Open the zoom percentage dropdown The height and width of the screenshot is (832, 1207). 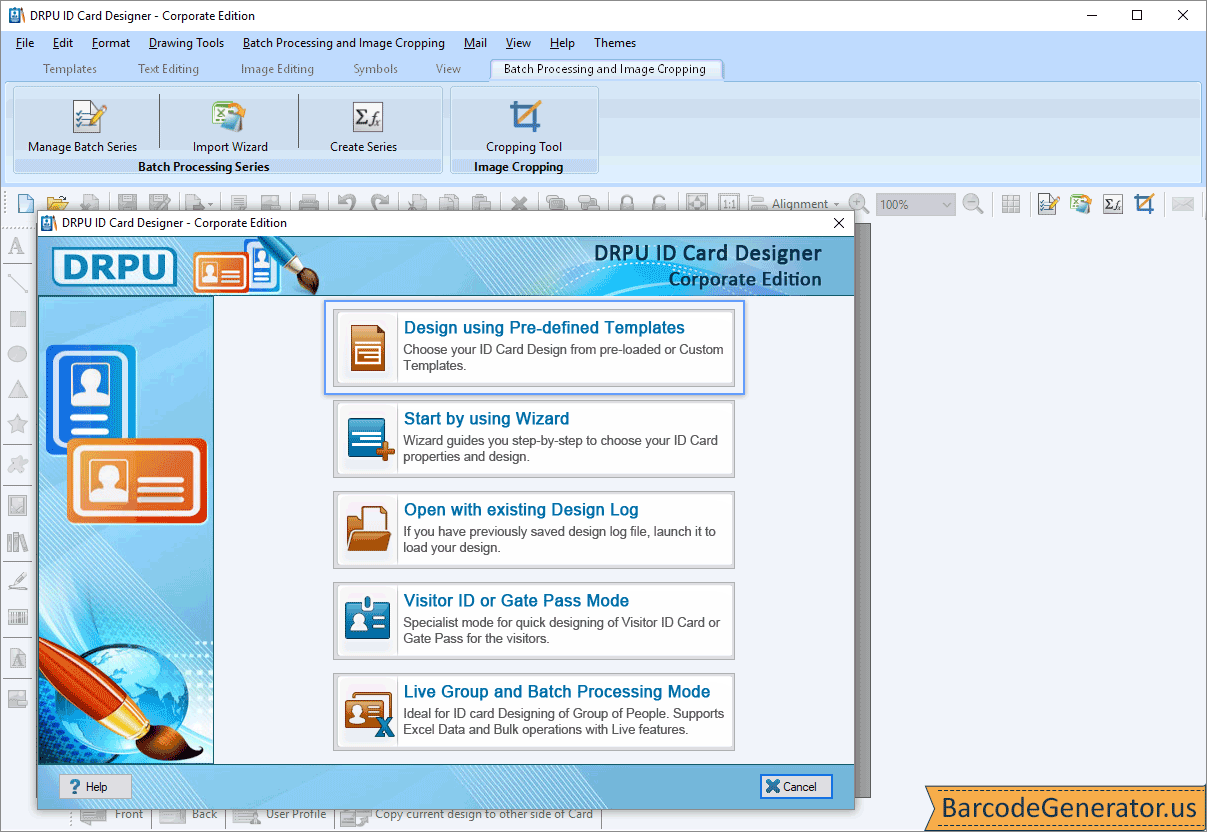pos(947,204)
